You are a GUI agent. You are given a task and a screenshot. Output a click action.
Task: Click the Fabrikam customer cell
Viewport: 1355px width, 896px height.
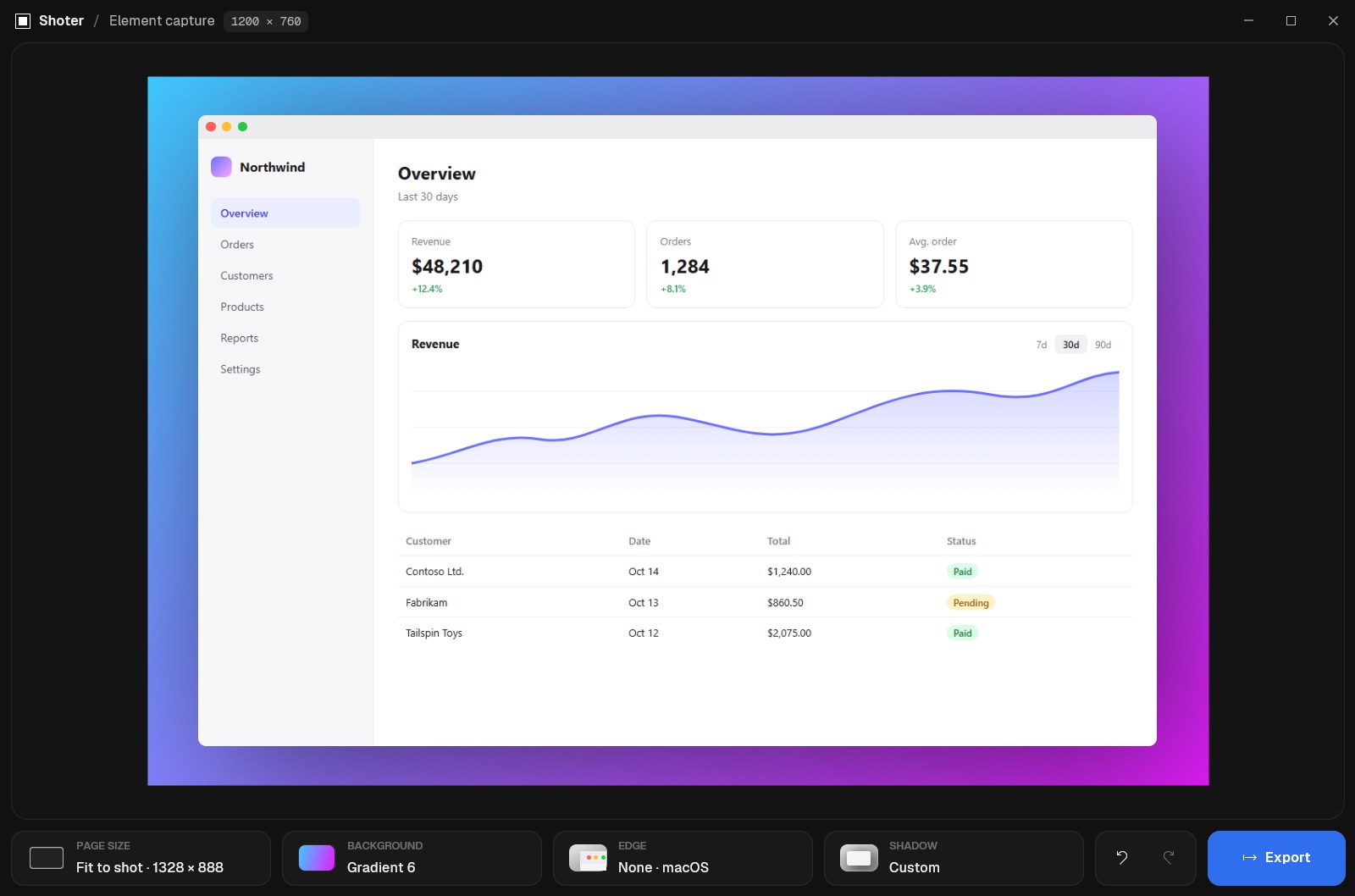pyautogui.click(x=426, y=603)
